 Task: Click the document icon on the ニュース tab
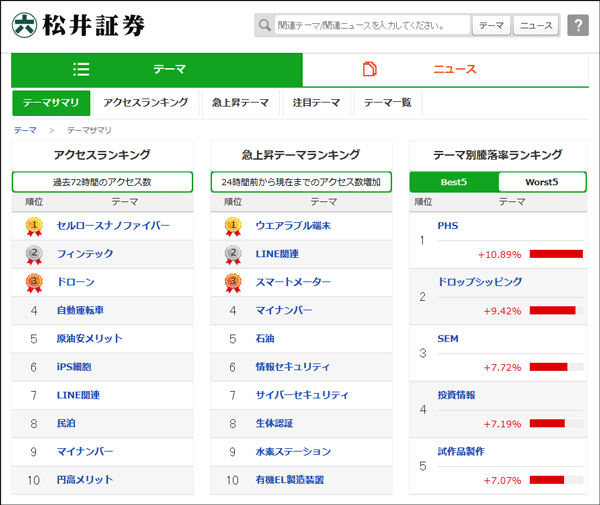point(370,69)
